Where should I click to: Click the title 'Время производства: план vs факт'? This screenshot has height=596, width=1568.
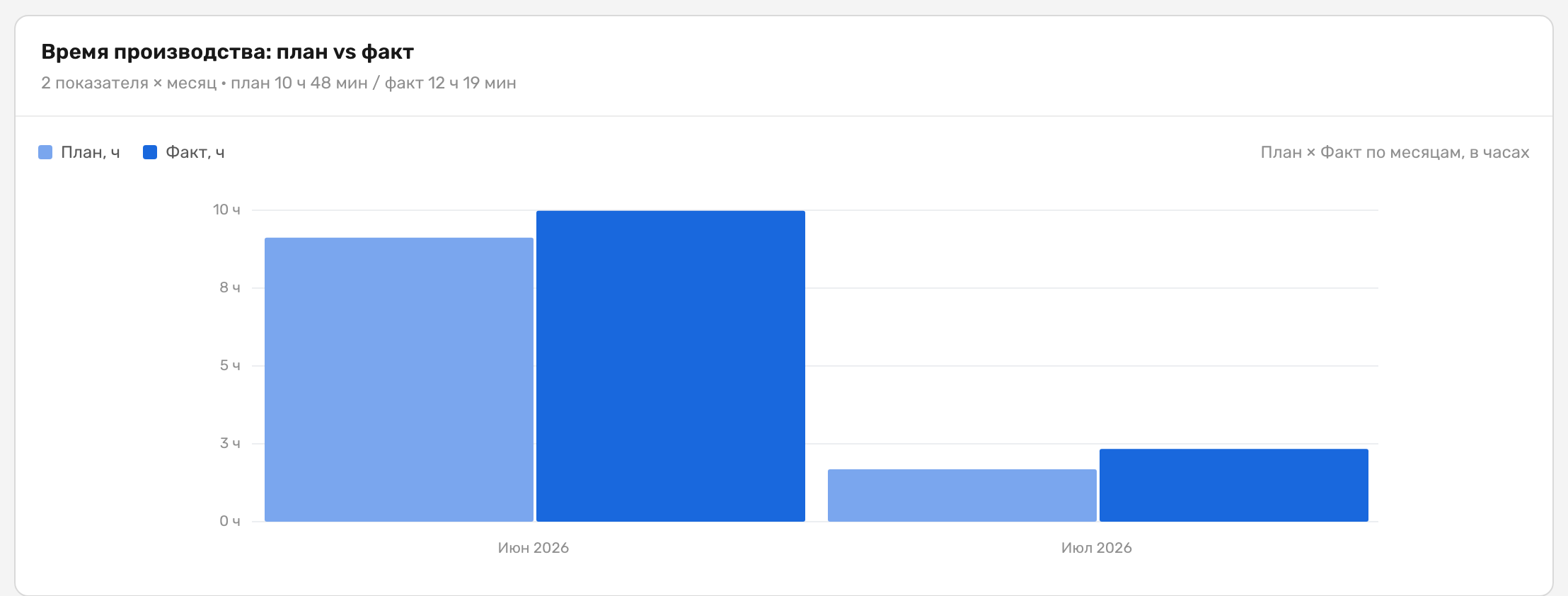click(227, 52)
